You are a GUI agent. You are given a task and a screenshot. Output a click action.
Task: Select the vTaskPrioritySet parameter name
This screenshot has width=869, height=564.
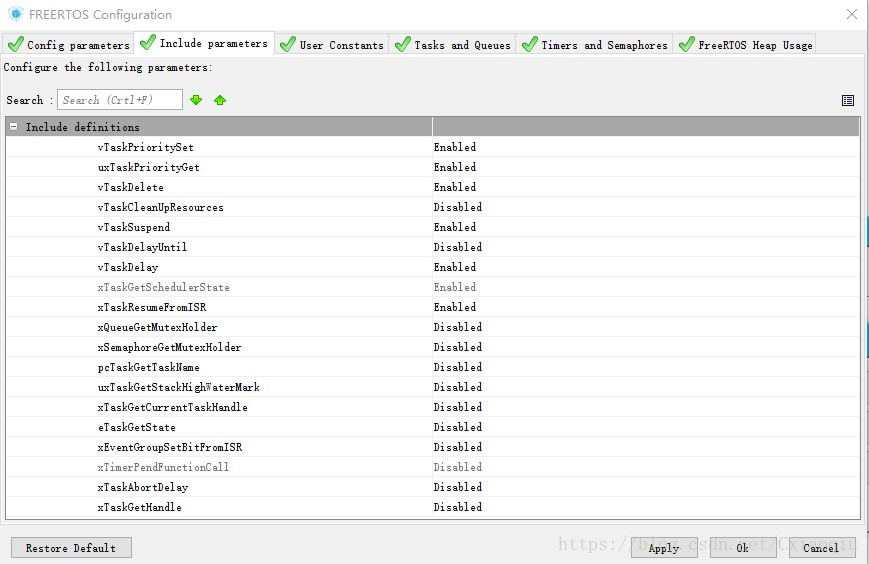(146, 147)
